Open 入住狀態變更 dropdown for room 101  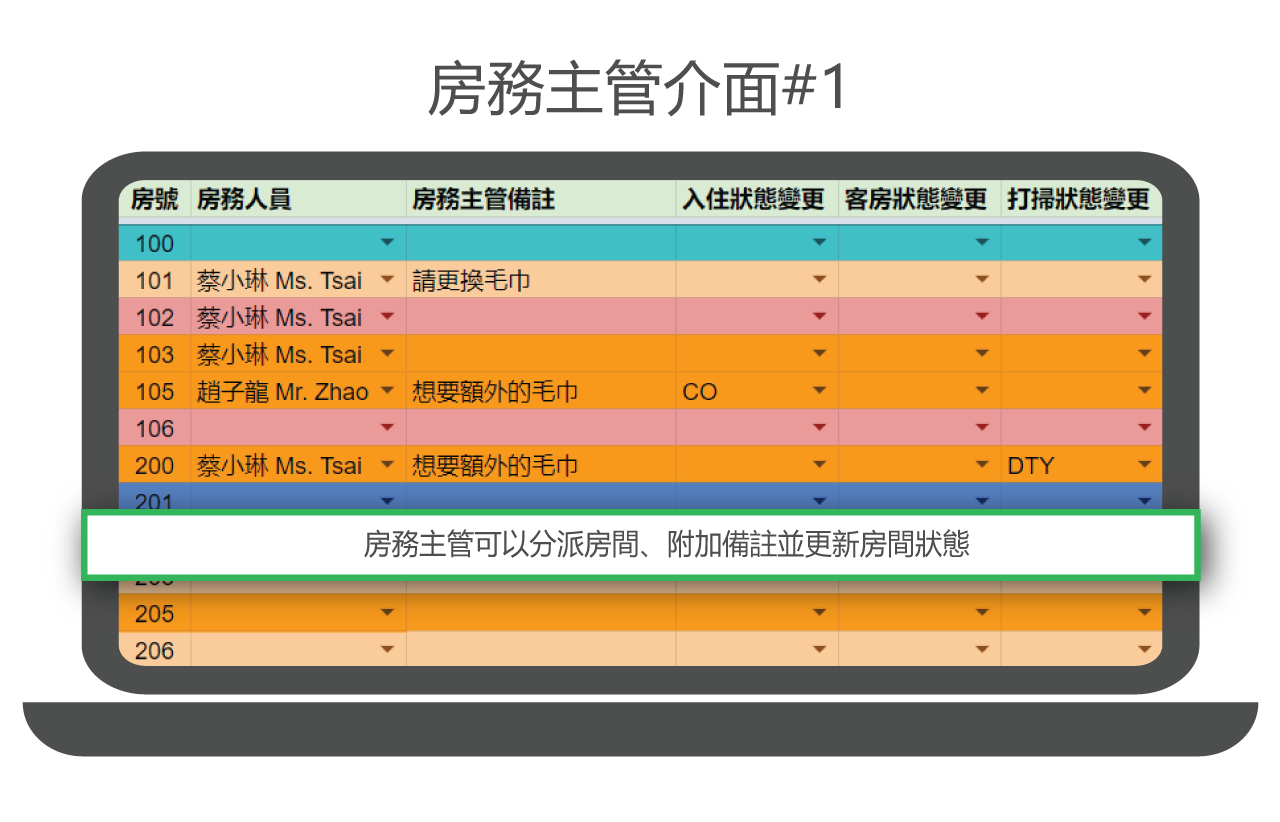(x=820, y=280)
